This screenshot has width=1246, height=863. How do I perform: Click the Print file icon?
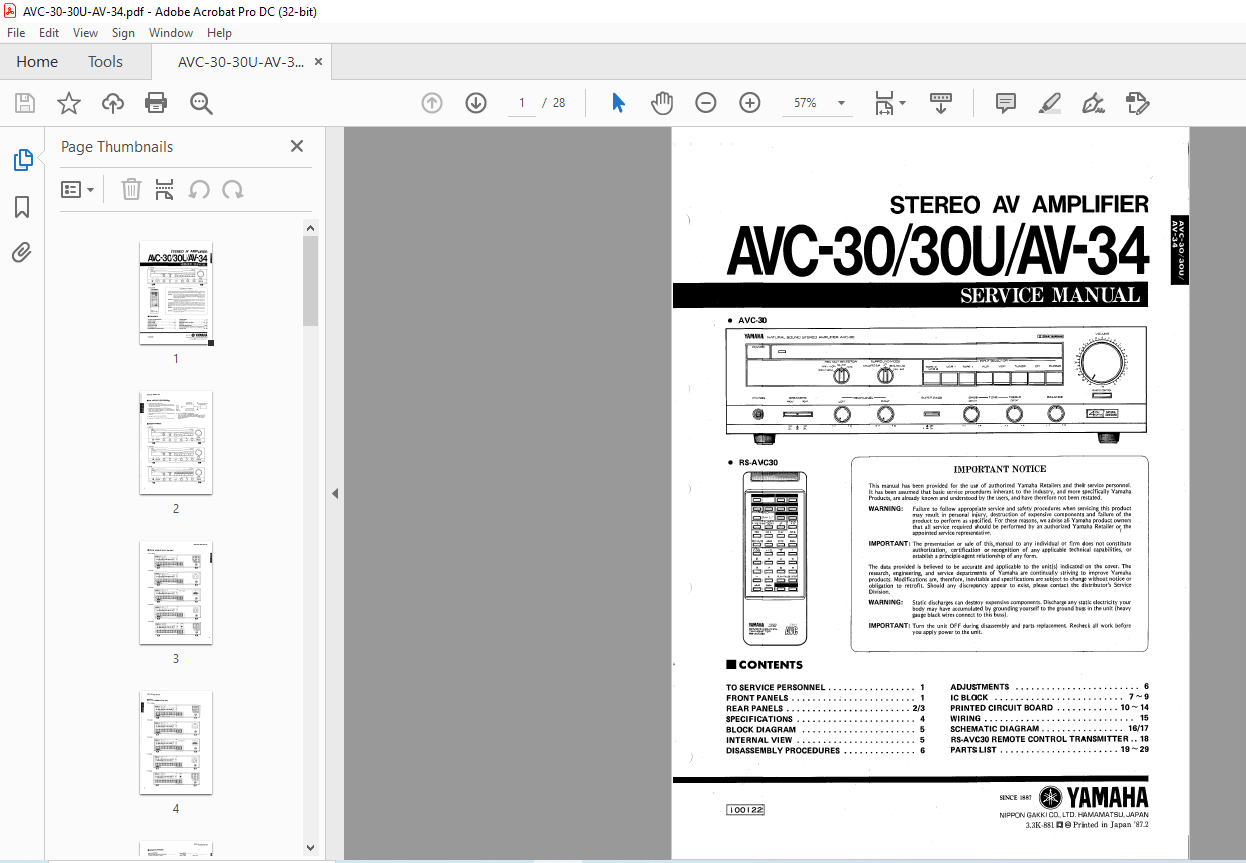tap(156, 103)
